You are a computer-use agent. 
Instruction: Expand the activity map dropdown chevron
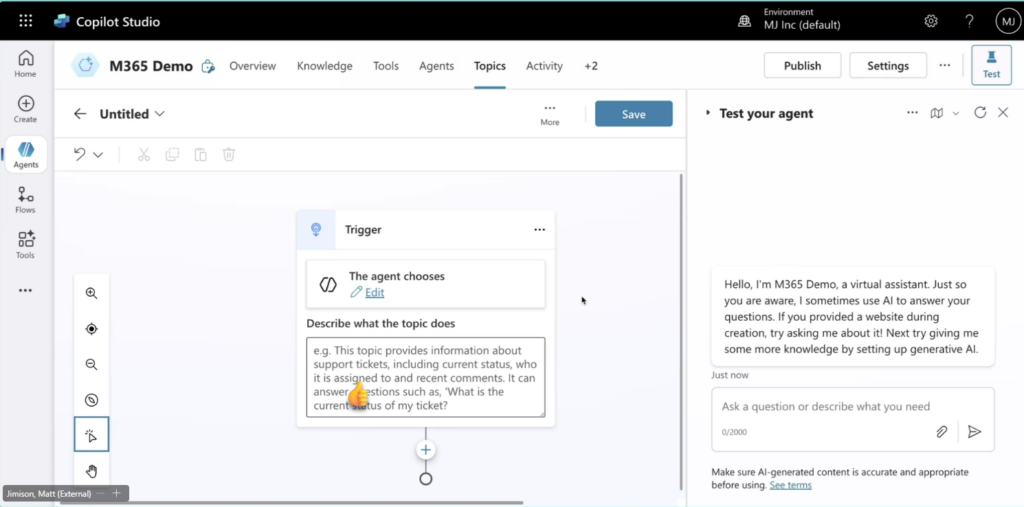(x=955, y=113)
